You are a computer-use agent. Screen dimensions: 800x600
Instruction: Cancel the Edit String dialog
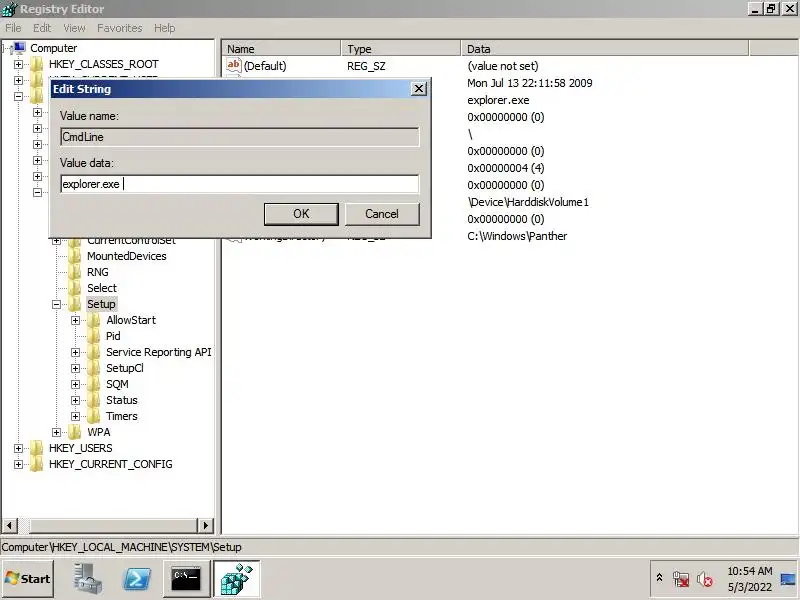pyautogui.click(x=382, y=214)
